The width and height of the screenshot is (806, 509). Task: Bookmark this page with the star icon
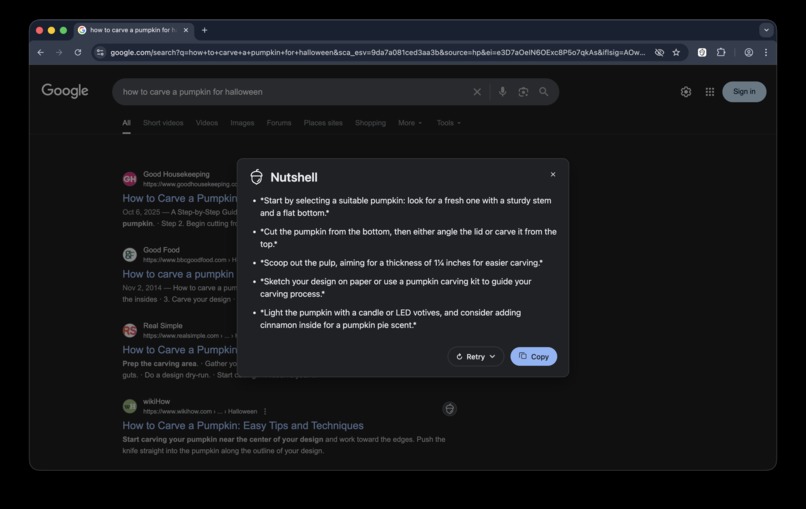(x=676, y=52)
